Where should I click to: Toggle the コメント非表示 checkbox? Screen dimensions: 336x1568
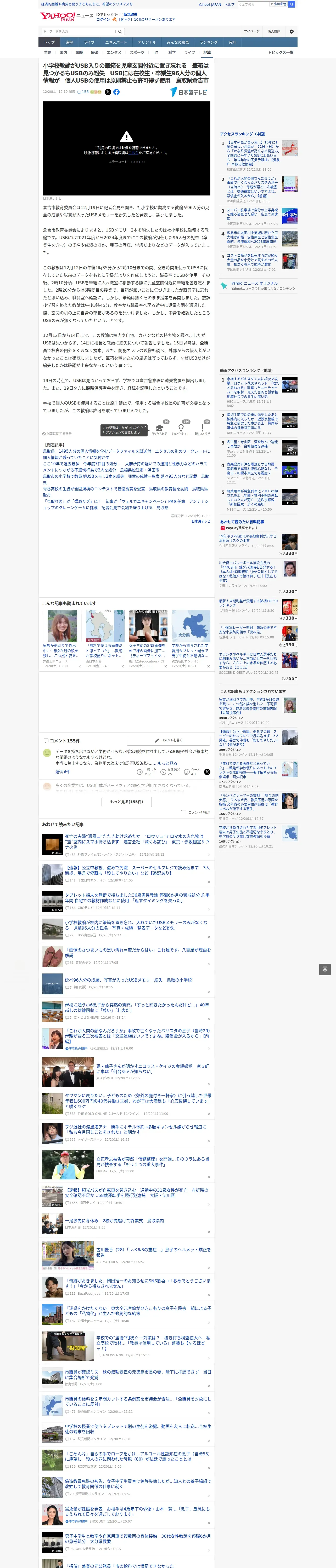183,812
